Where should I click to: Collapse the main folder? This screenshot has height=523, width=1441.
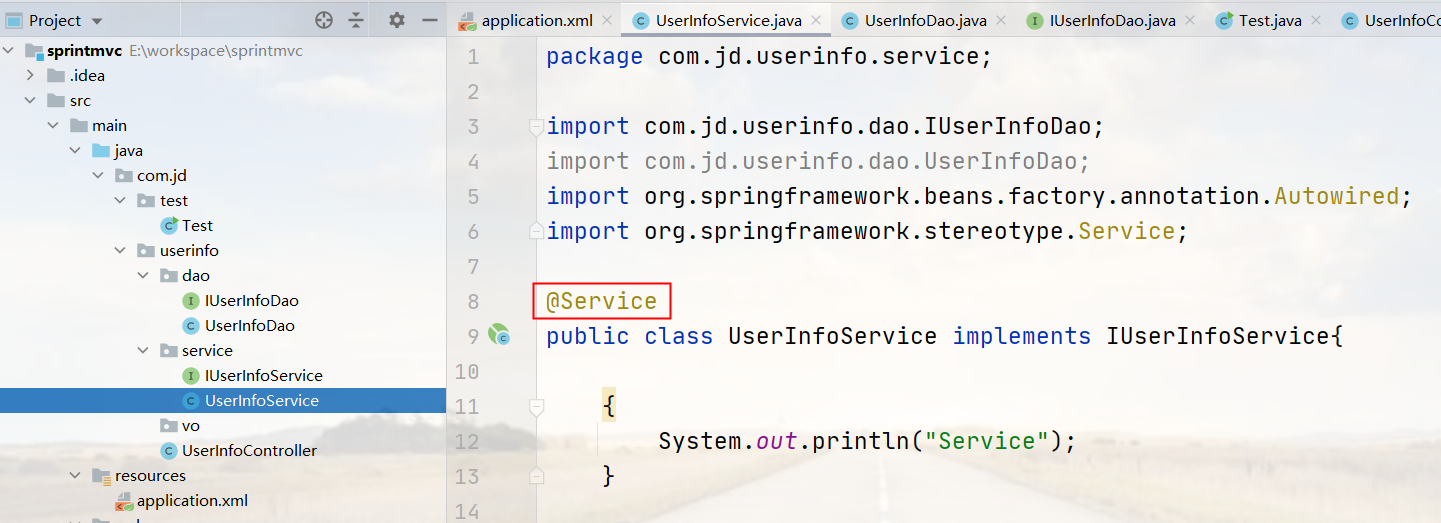click(x=53, y=126)
